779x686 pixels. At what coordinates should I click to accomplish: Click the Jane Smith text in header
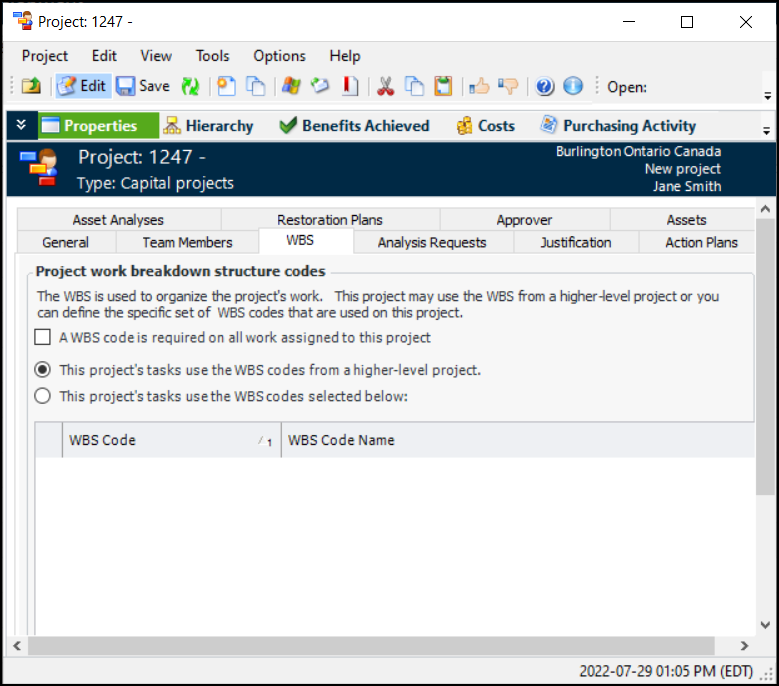pyautogui.click(x=687, y=186)
